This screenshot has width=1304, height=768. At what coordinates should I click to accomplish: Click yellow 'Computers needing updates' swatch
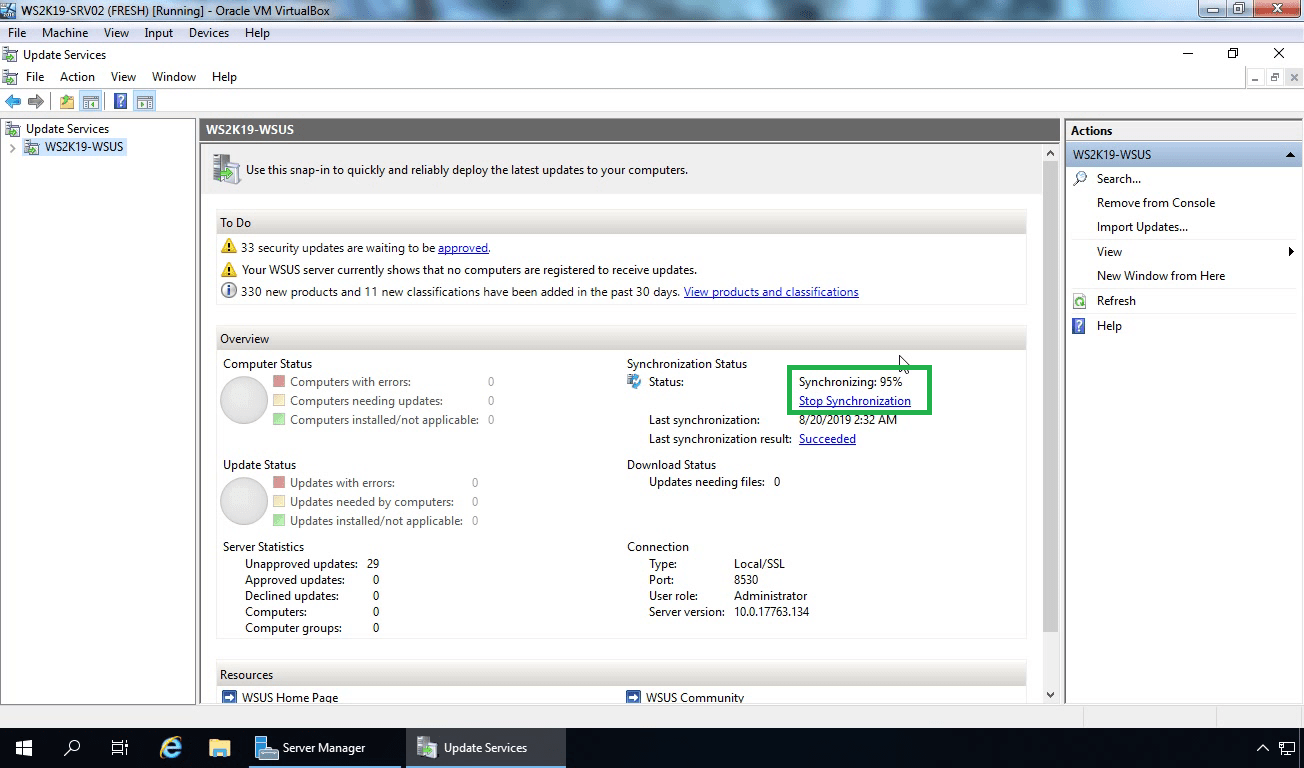(x=279, y=401)
